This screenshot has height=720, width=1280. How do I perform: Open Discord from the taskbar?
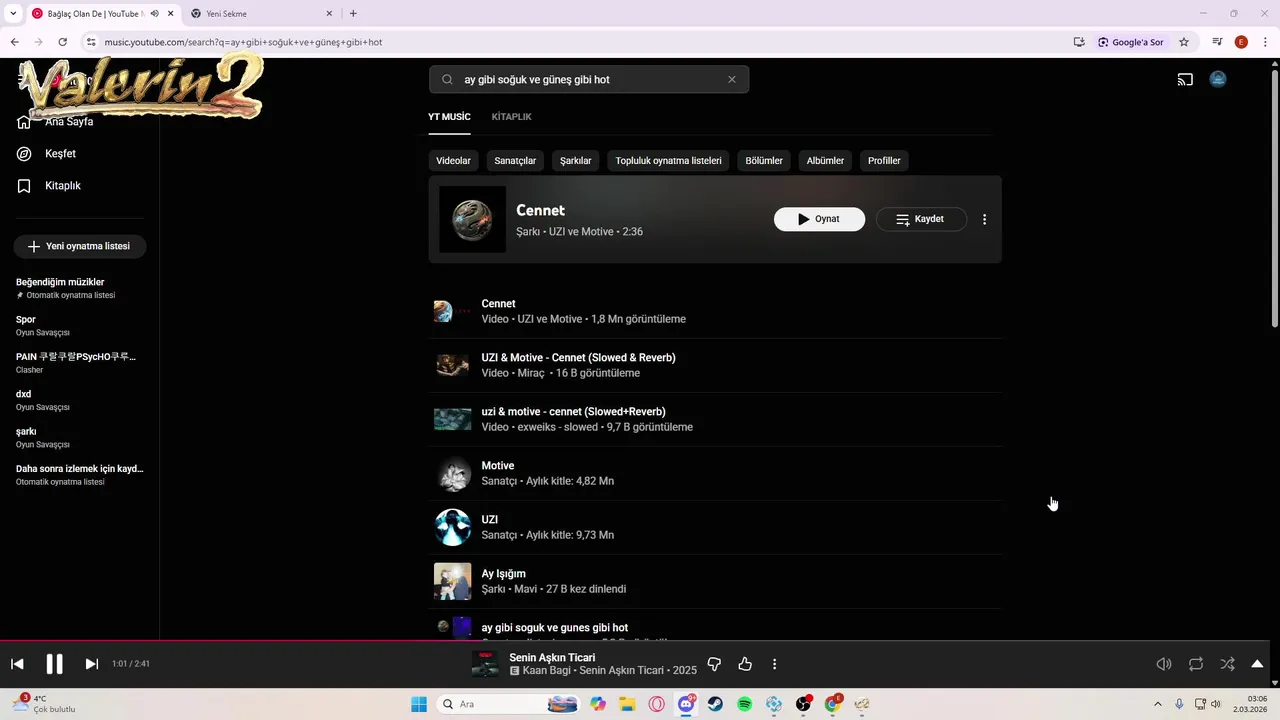pos(686,704)
